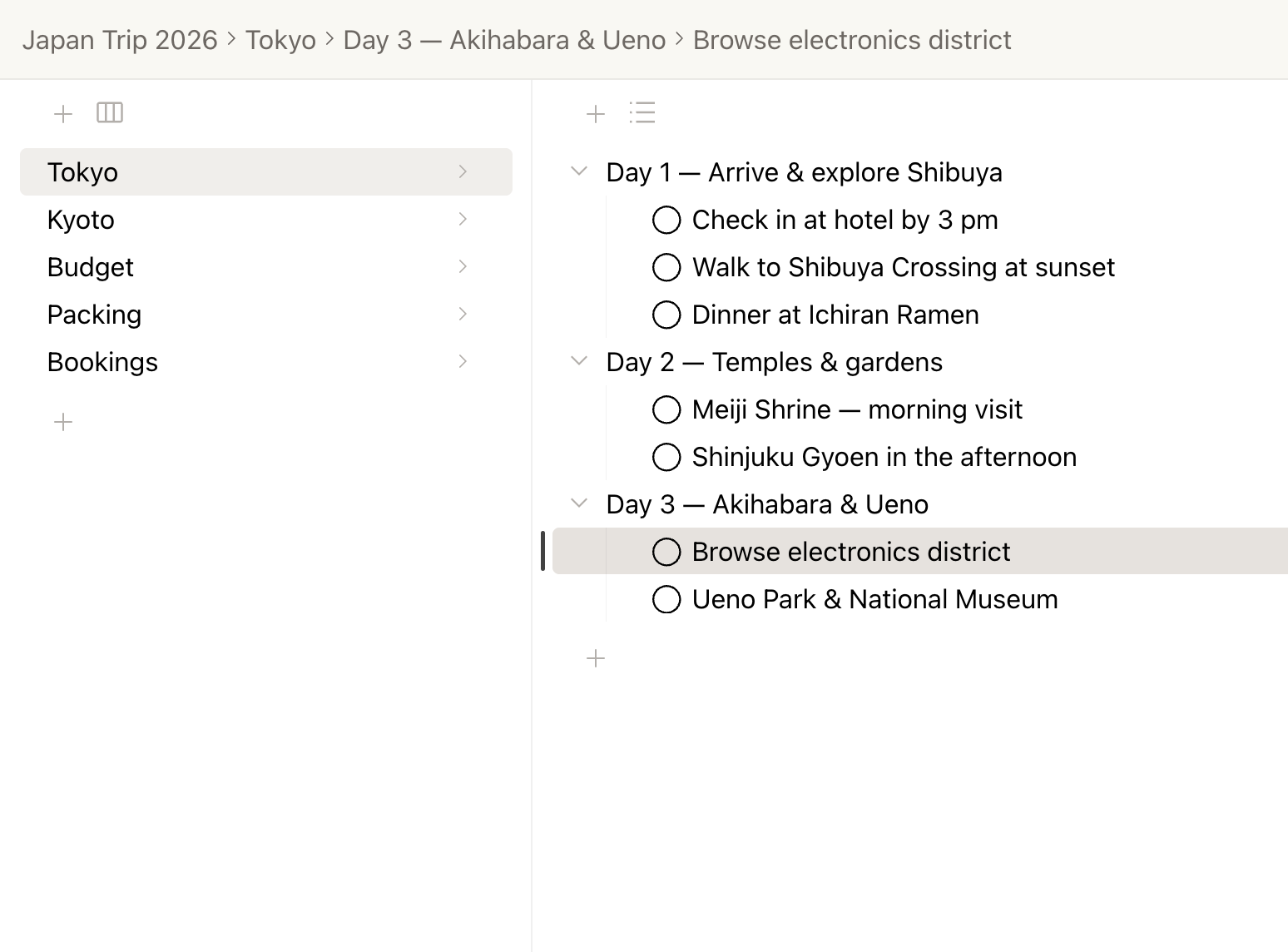
Task: Select the Packing list in the sidebar
Action: point(94,315)
